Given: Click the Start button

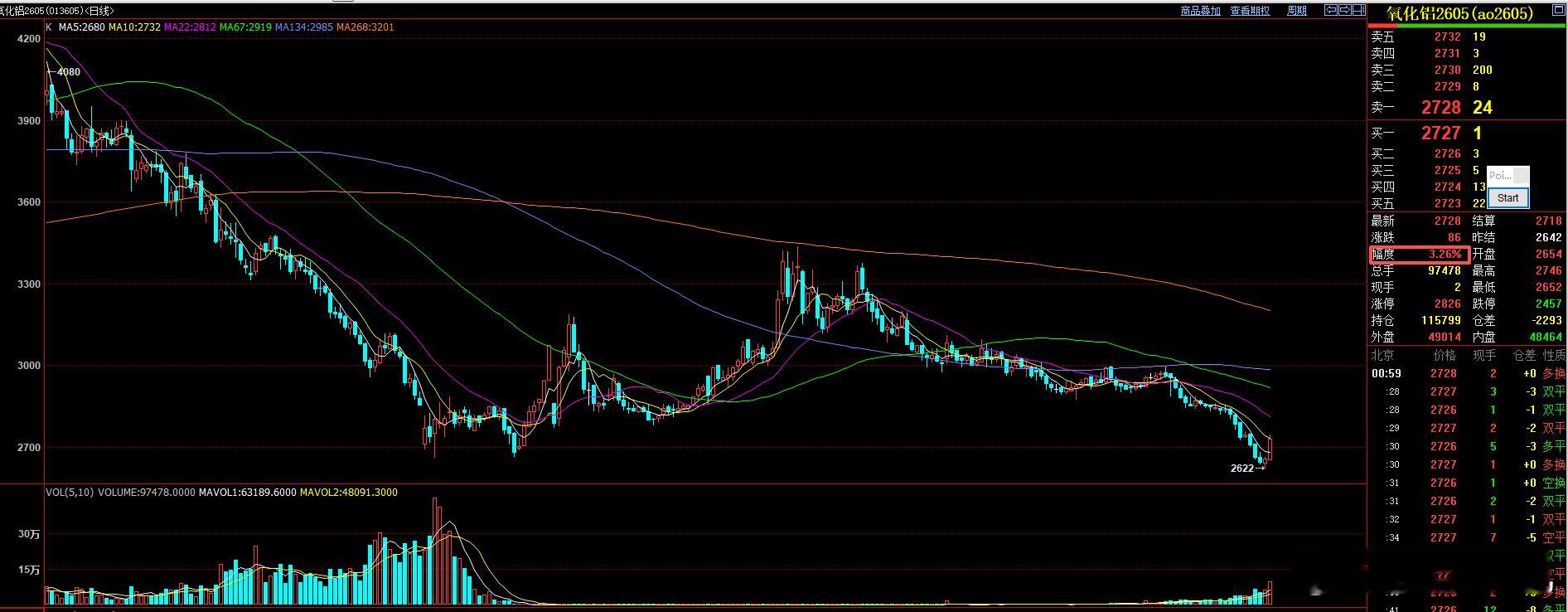Looking at the screenshot, I should [x=1508, y=197].
